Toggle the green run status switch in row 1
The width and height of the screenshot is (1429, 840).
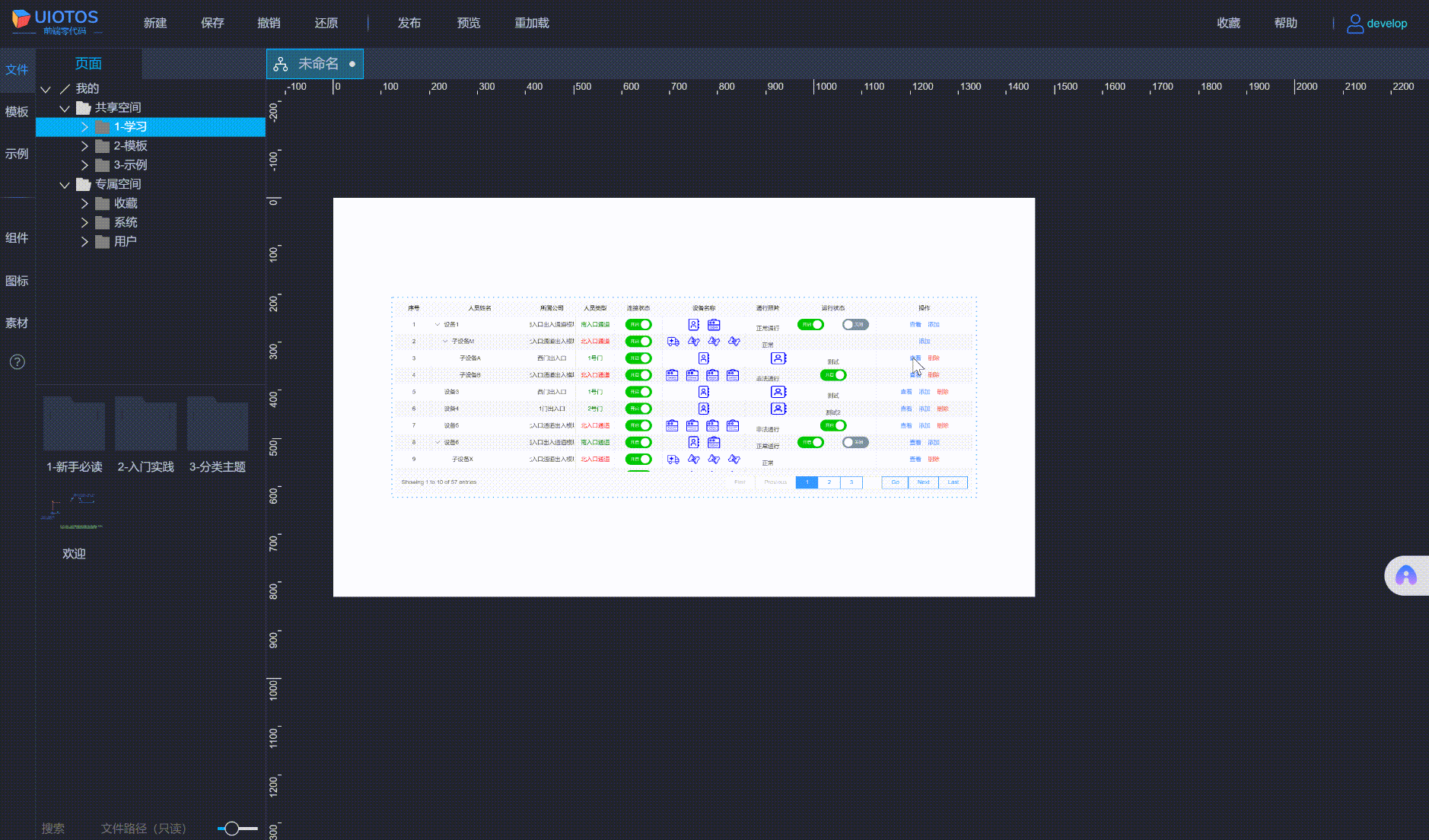click(x=810, y=325)
